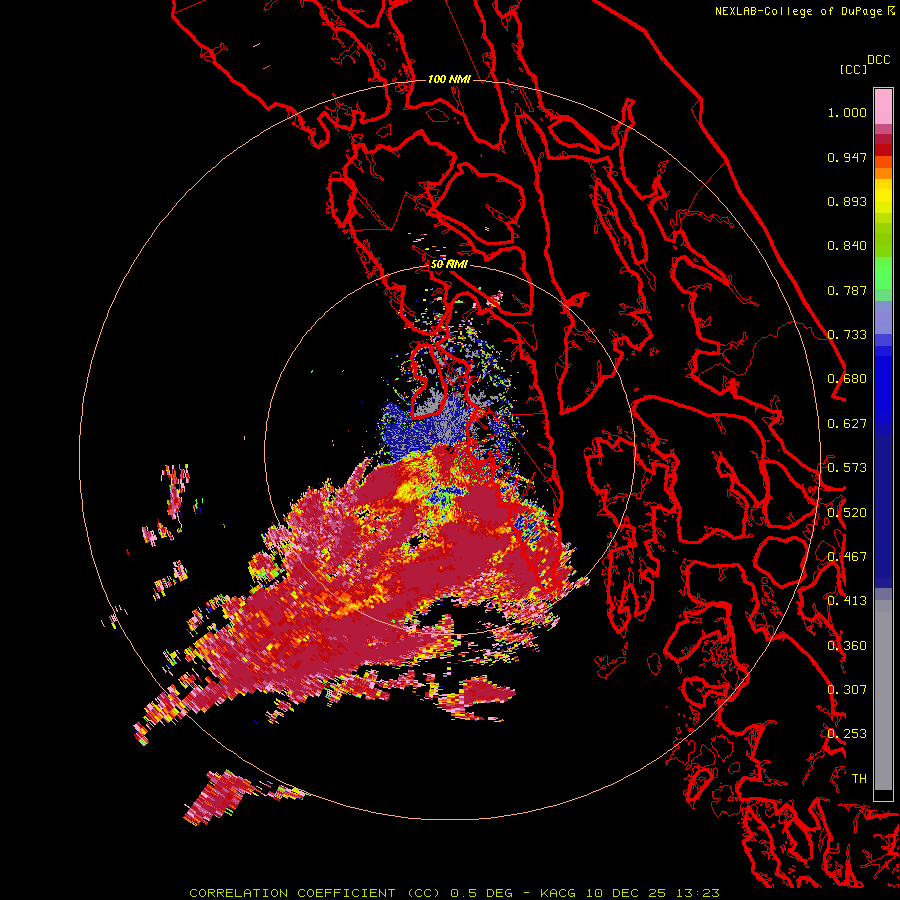Click the 1.000 value on the color scale
Viewport: 900px width, 900px height.
point(847,112)
